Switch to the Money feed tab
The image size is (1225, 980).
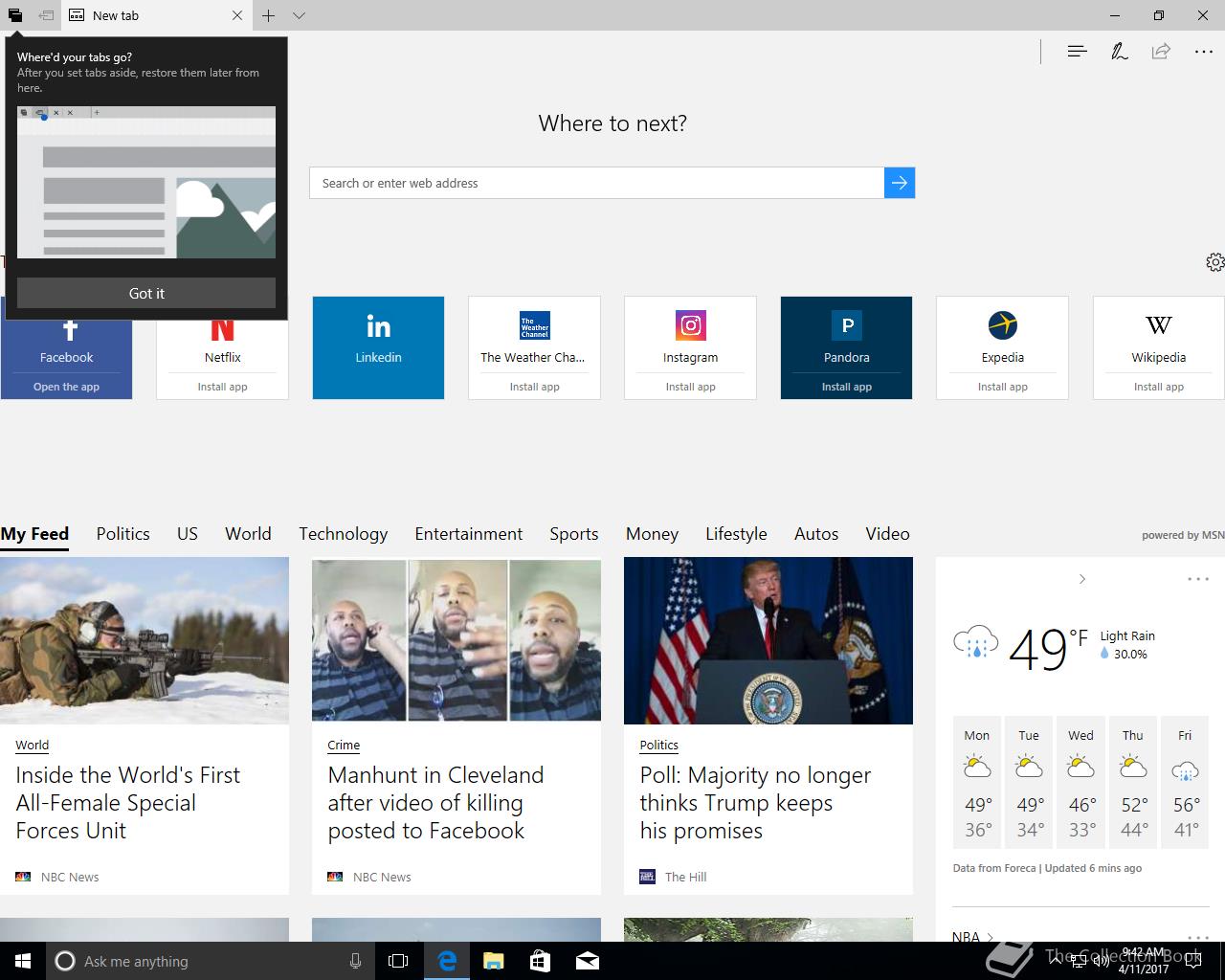pyautogui.click(x=652, y=534)
